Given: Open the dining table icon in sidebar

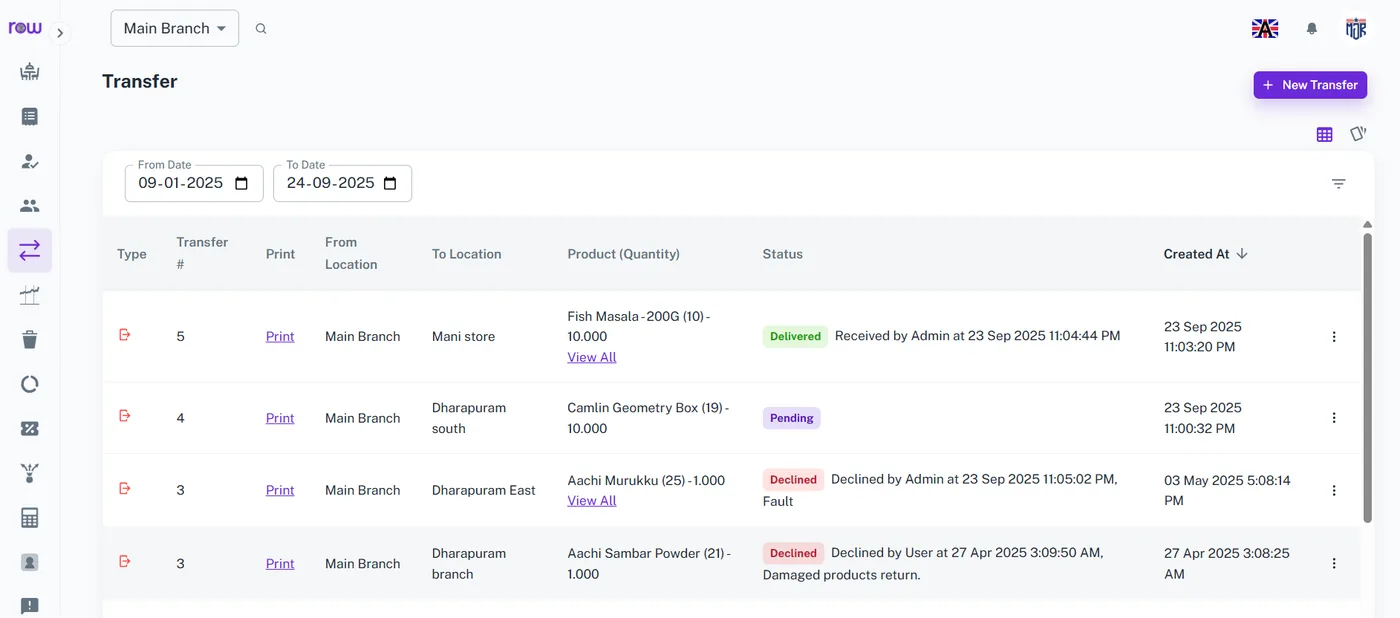Looking at the screenshot, I should point(30,72).
